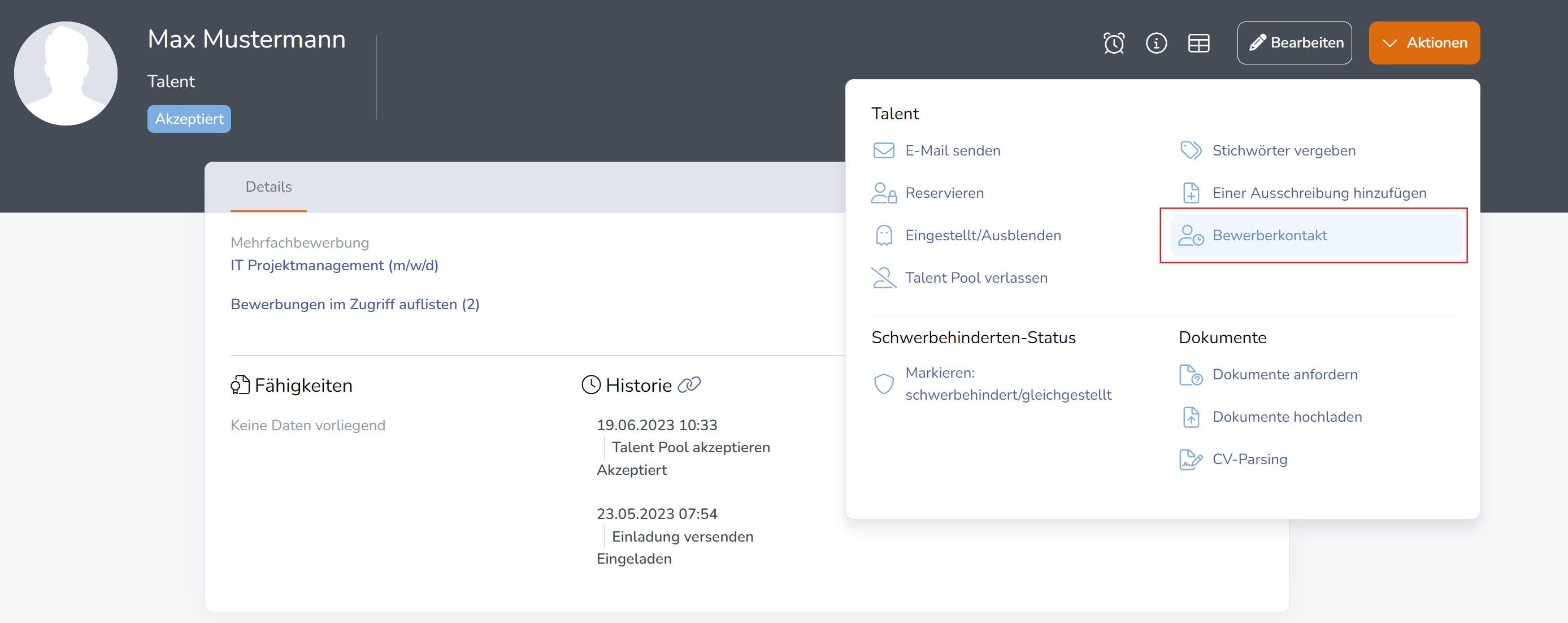Image resolution: width=1568 pixels, height=623 pixels.
Task: Select E-Mail senden from the Aktionen menu
Action: click(952, 150)
